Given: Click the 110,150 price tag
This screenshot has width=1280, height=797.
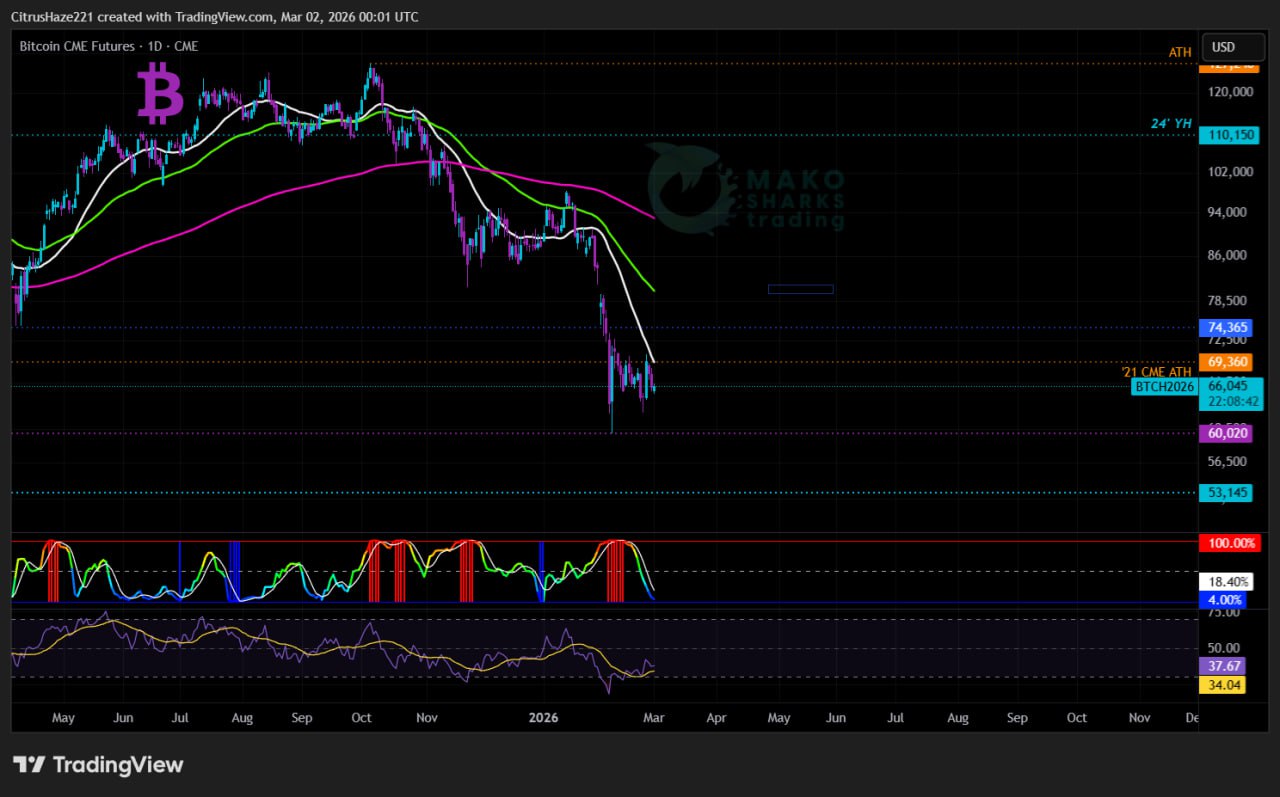Looking at the screenshot, I should point(1225,135).
